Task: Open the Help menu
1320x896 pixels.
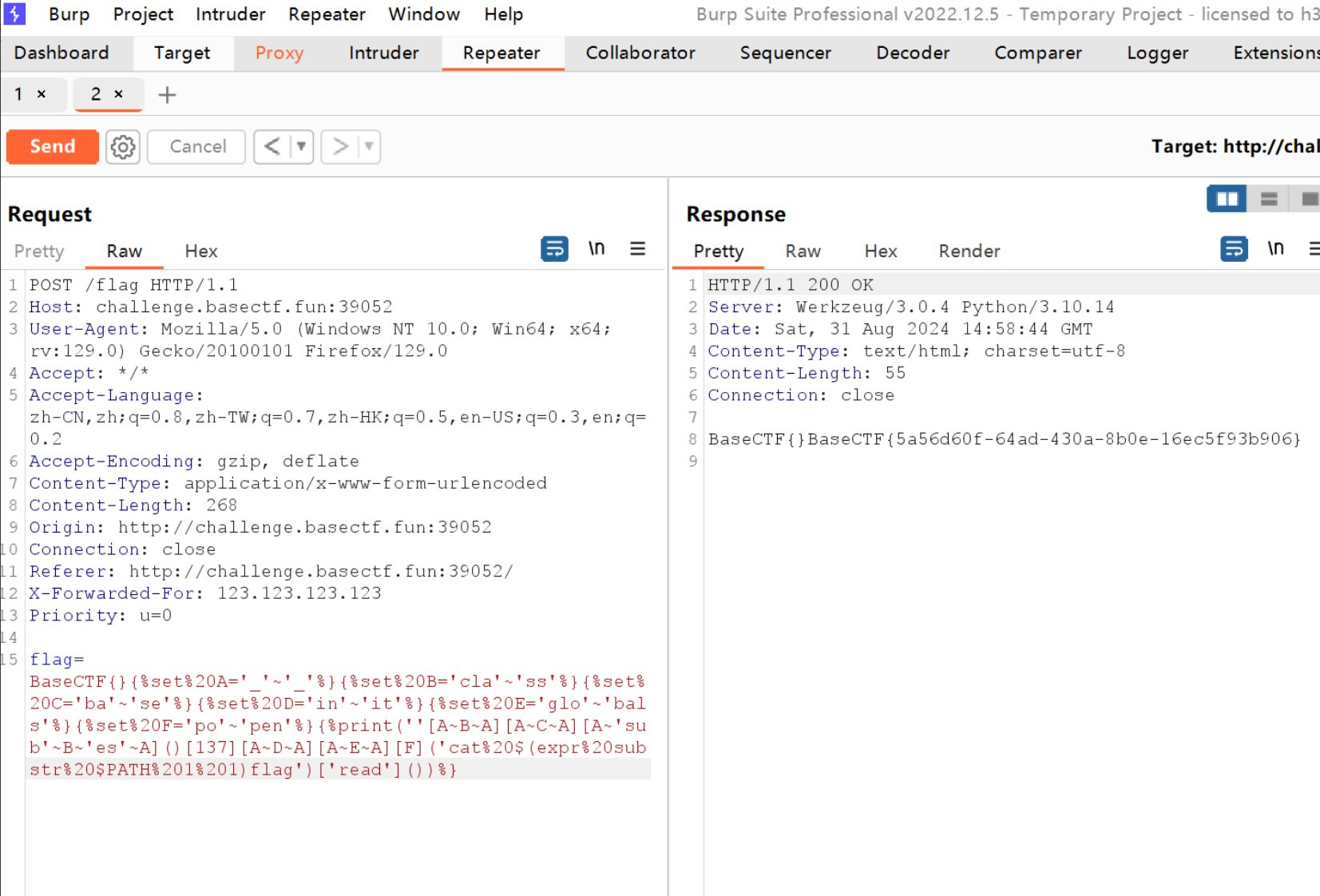Action: [x=504, y=14]
